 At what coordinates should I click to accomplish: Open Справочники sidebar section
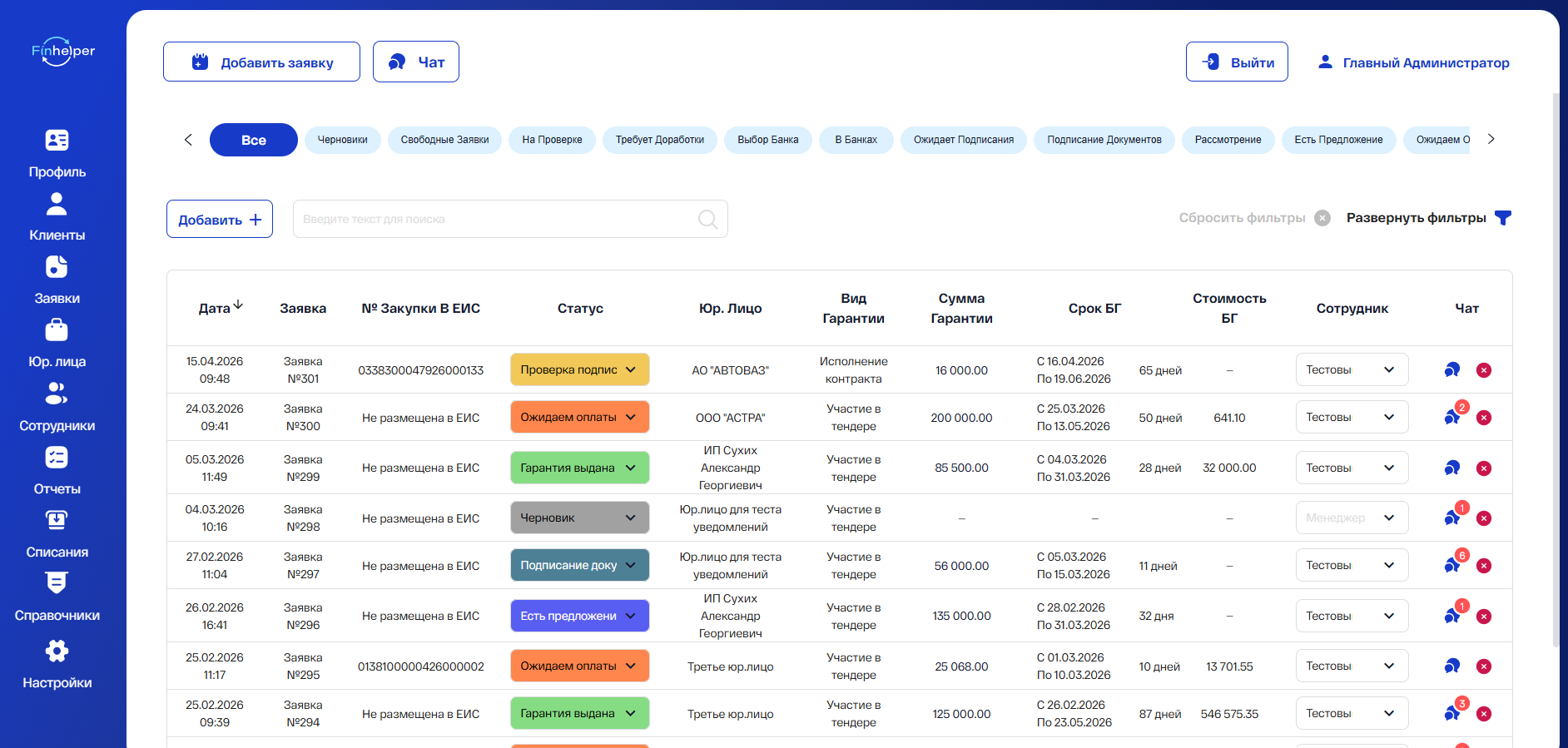click(57, 597)
